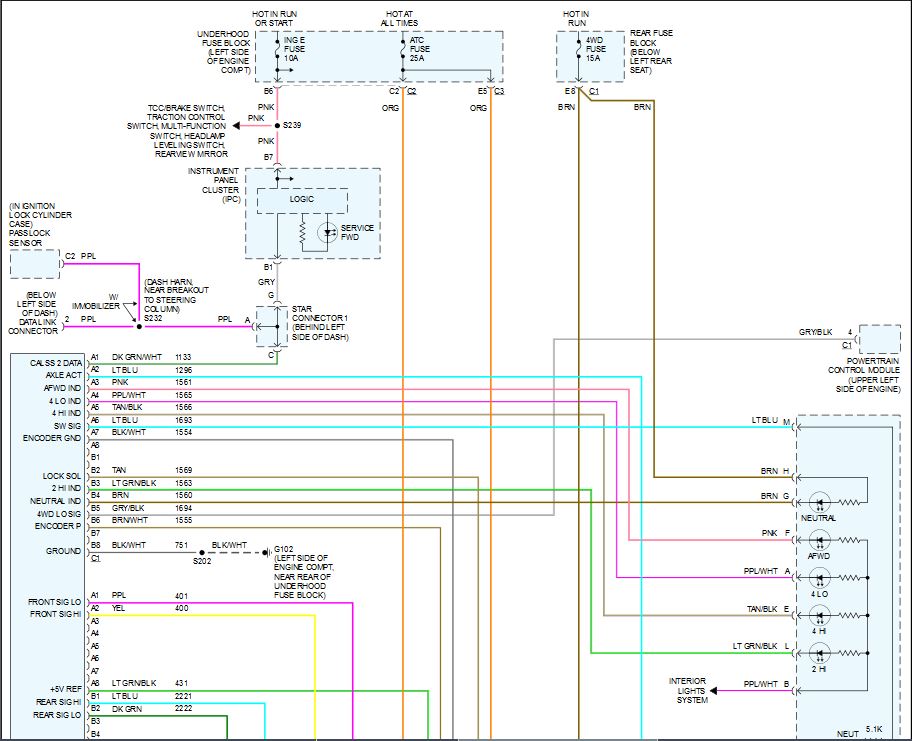Click the REAR SIG HI pin label
The image size is (912, 741).
click(58, 701)
